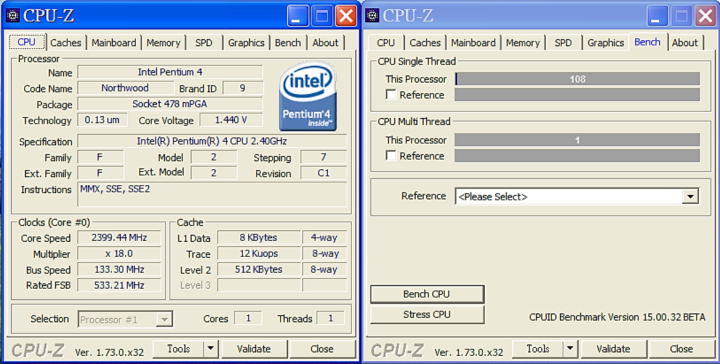
Task: Select the Core Speed value 2399.44 MHz
Action: click(119, 237)
